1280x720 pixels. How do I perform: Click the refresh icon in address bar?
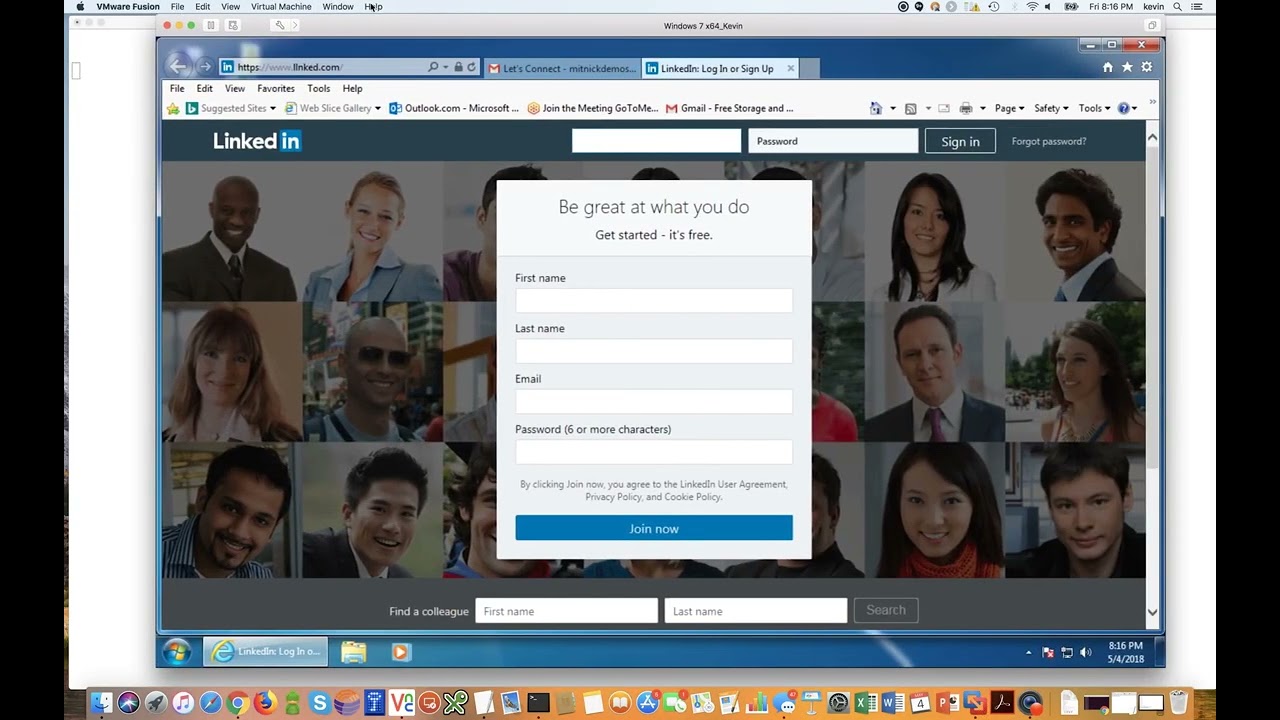tap(471, 67)
